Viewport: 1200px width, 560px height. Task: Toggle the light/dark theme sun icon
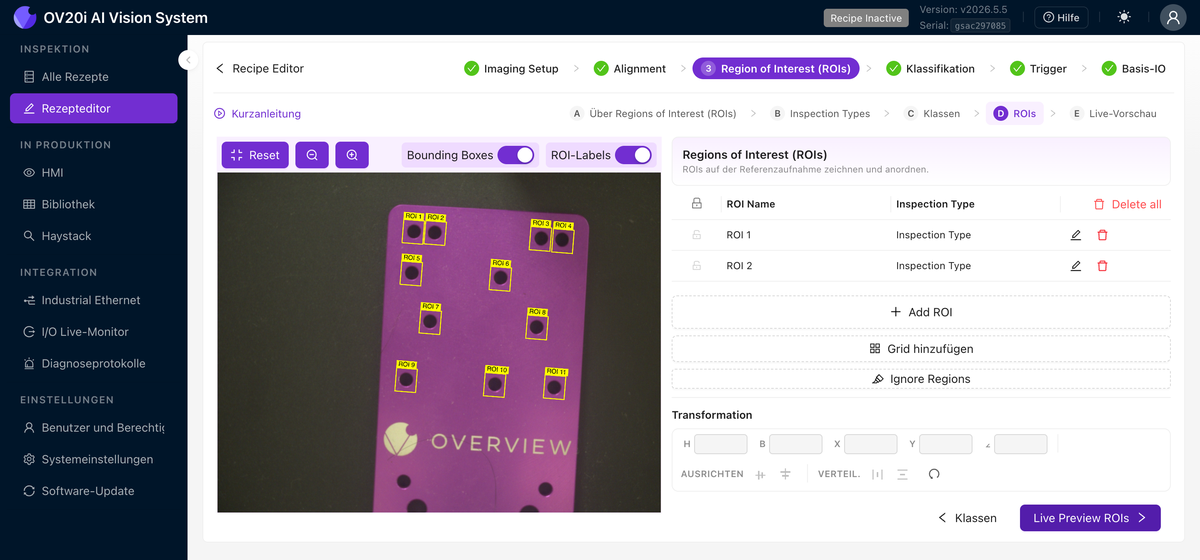click(1125, 17)
